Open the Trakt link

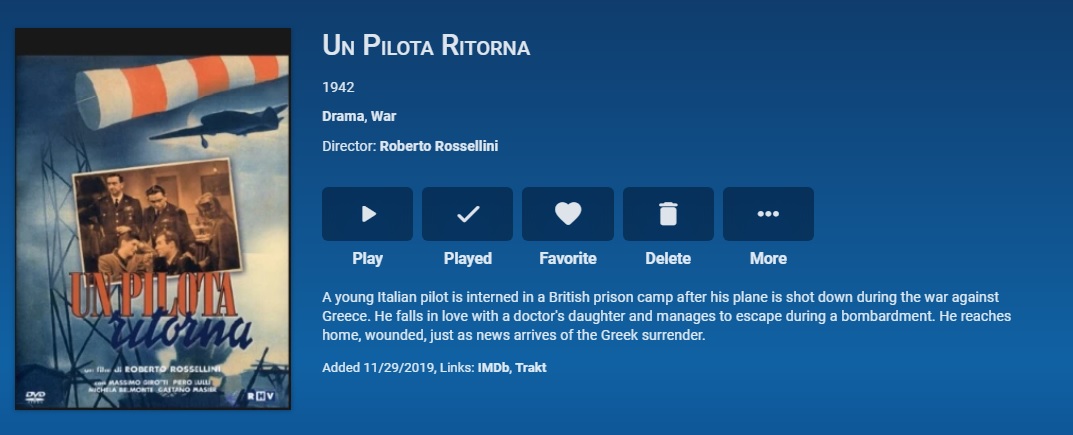531,367
